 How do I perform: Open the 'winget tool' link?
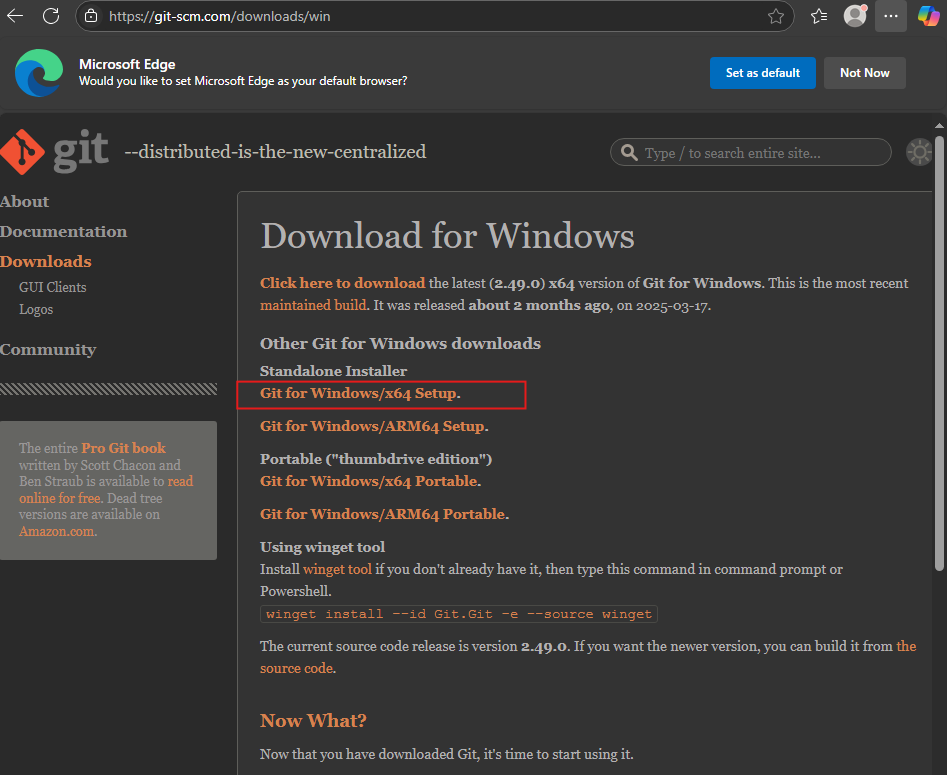click(x=337, y=569)
